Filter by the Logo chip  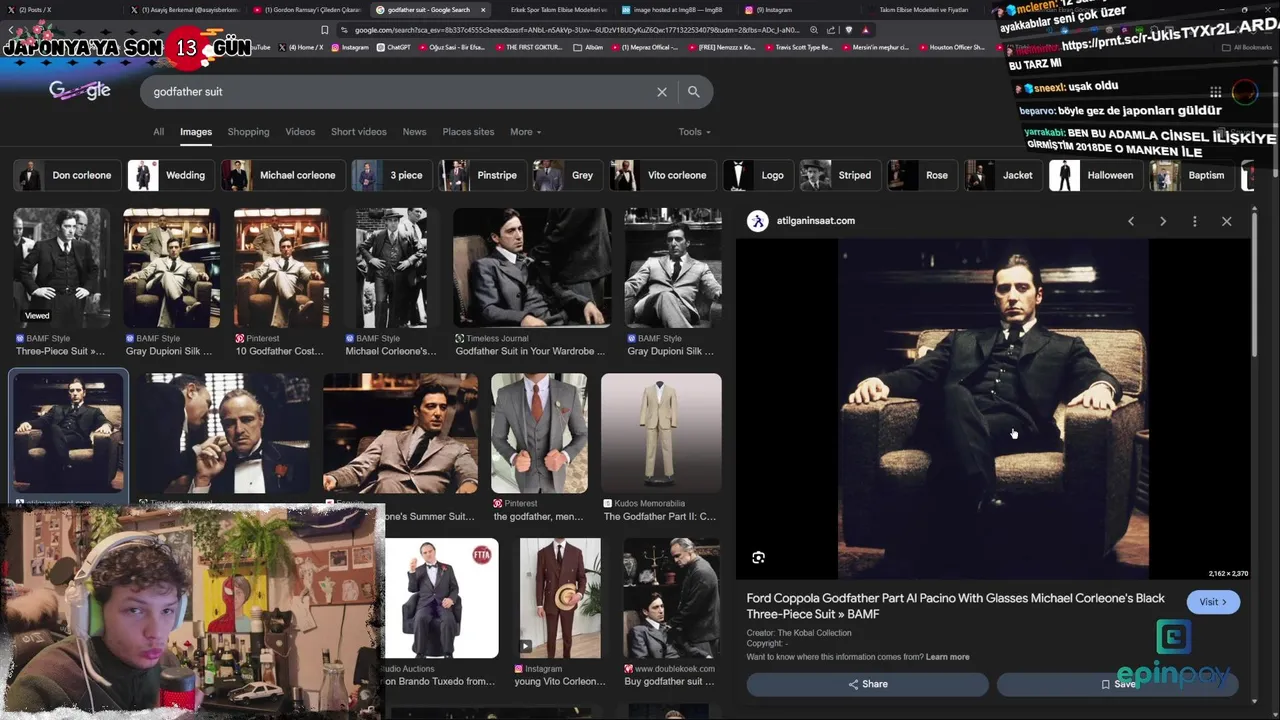coord(757,175)
